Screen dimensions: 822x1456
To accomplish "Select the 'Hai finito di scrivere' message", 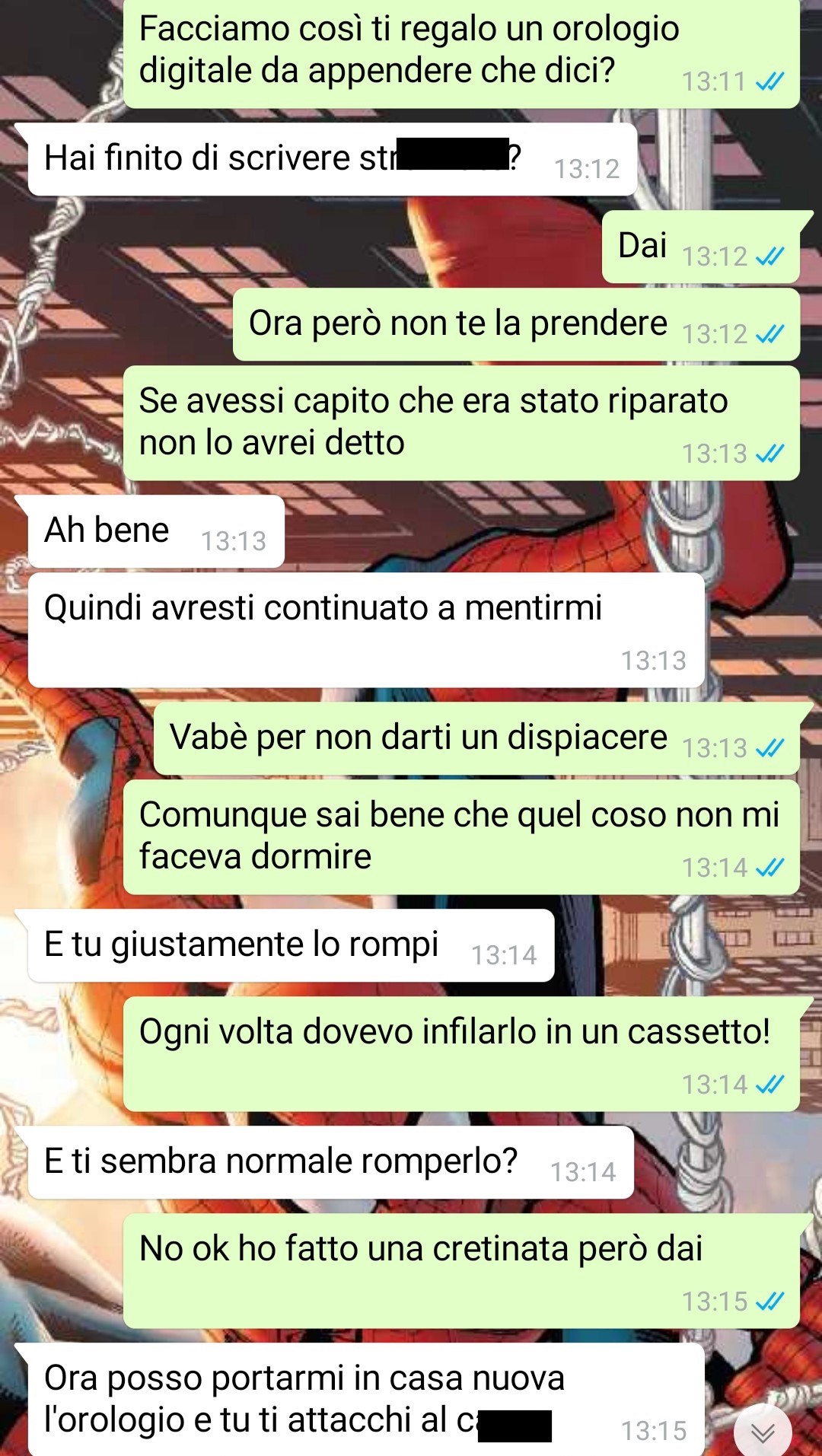I will (332, 159).
